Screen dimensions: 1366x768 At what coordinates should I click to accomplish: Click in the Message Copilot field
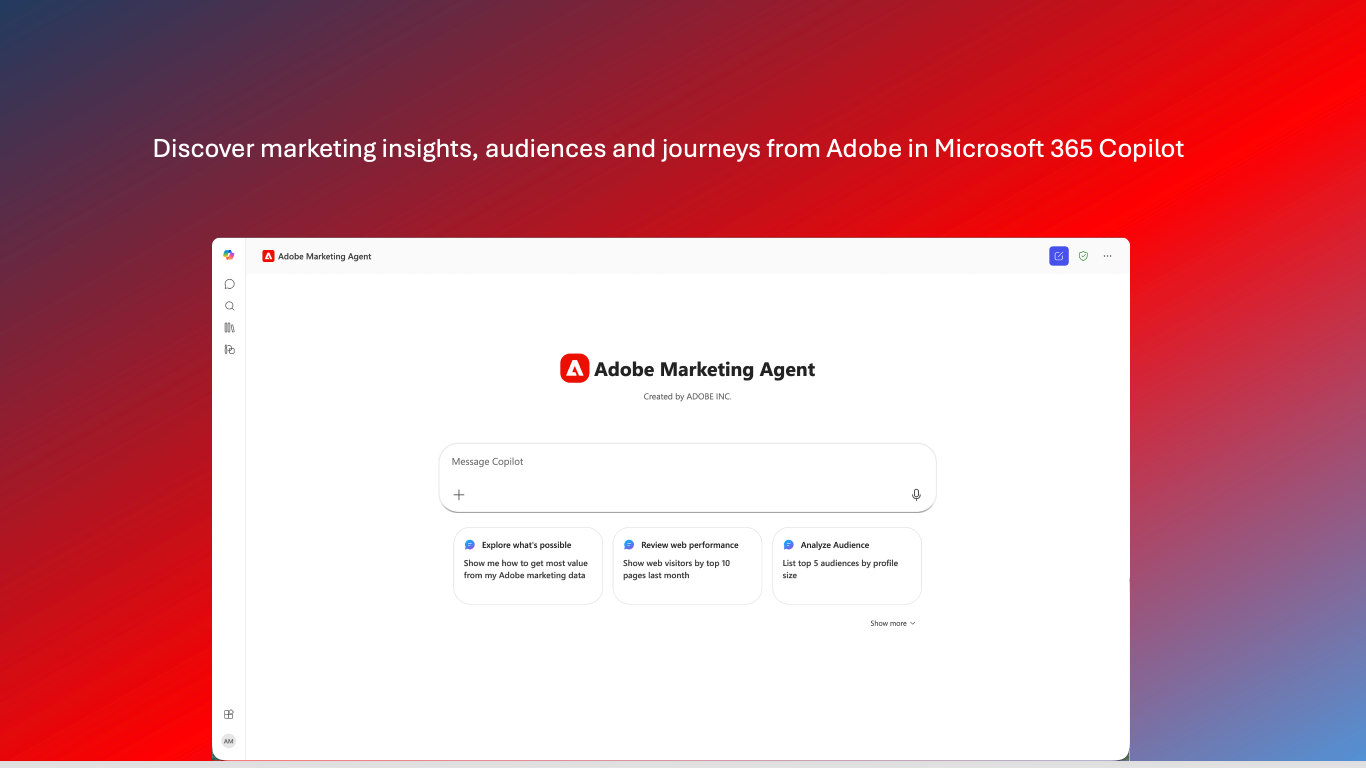coord(688,462)
